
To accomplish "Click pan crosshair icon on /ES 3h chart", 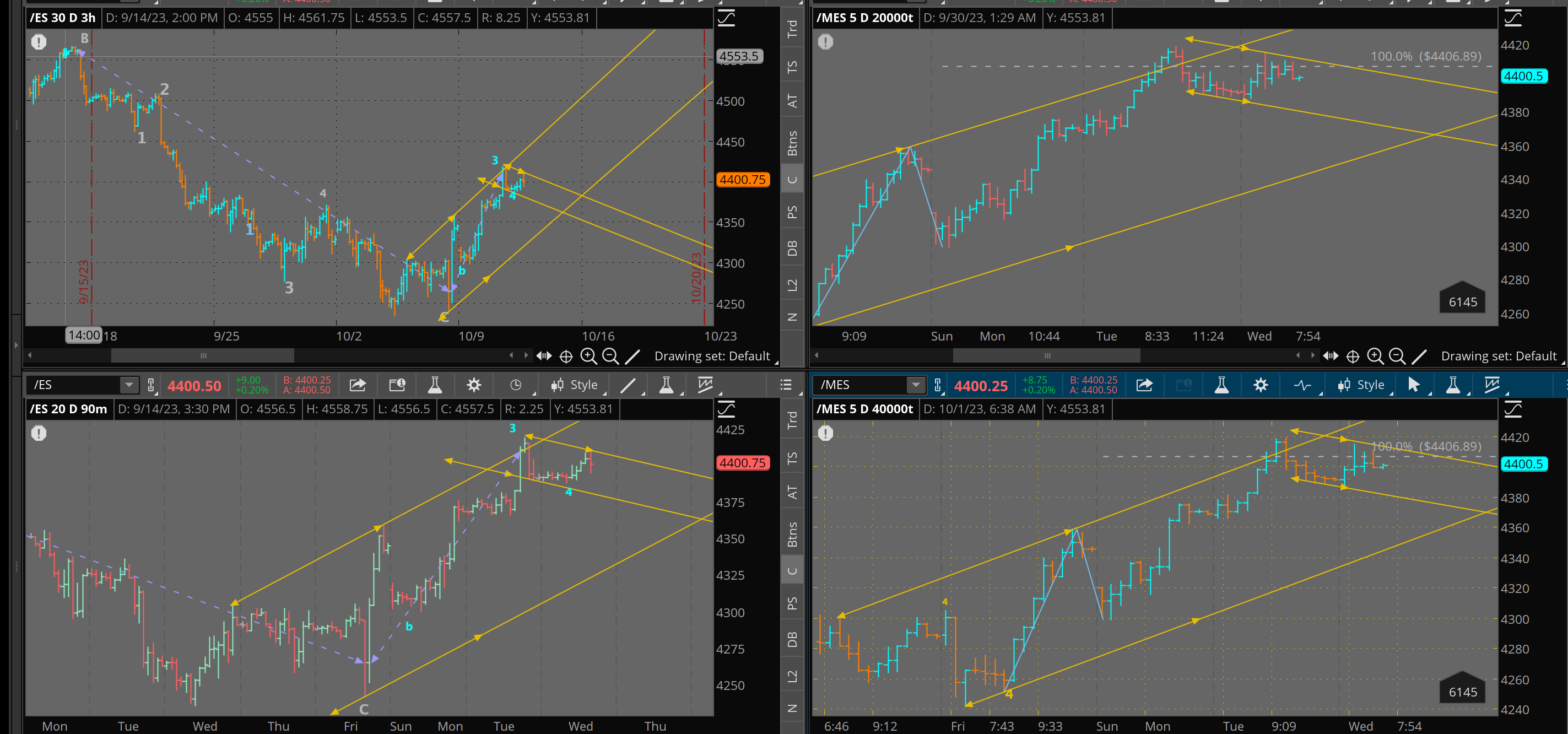I will [x=566, y=356].
